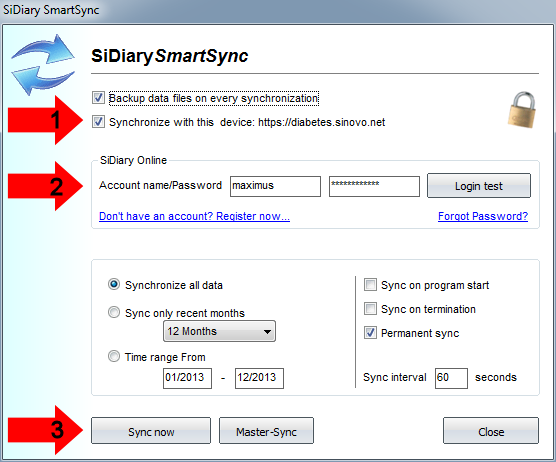Click the Sync interval seconds field
Viewport: 556px width, 462px height.
(451, 378)
